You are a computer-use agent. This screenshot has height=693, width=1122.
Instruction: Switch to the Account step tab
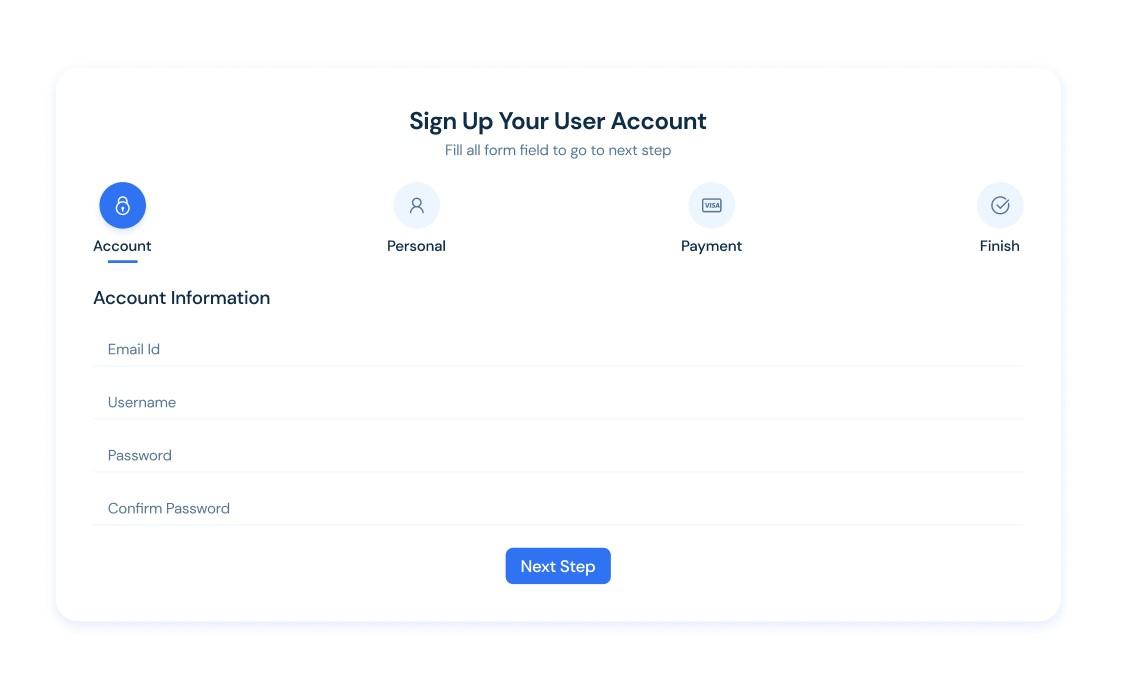click(x=122, y=245)
